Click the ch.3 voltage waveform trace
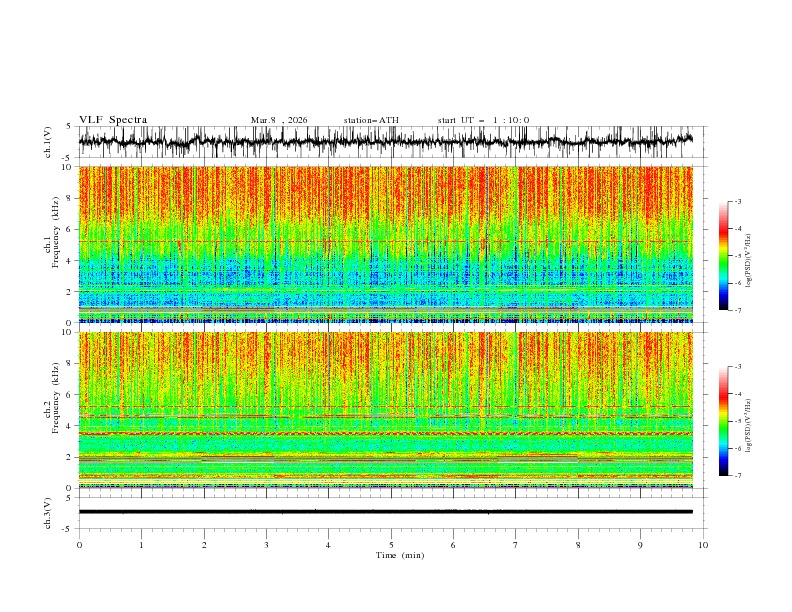Screen dimensions: 792x612 (x=385, y=512)
